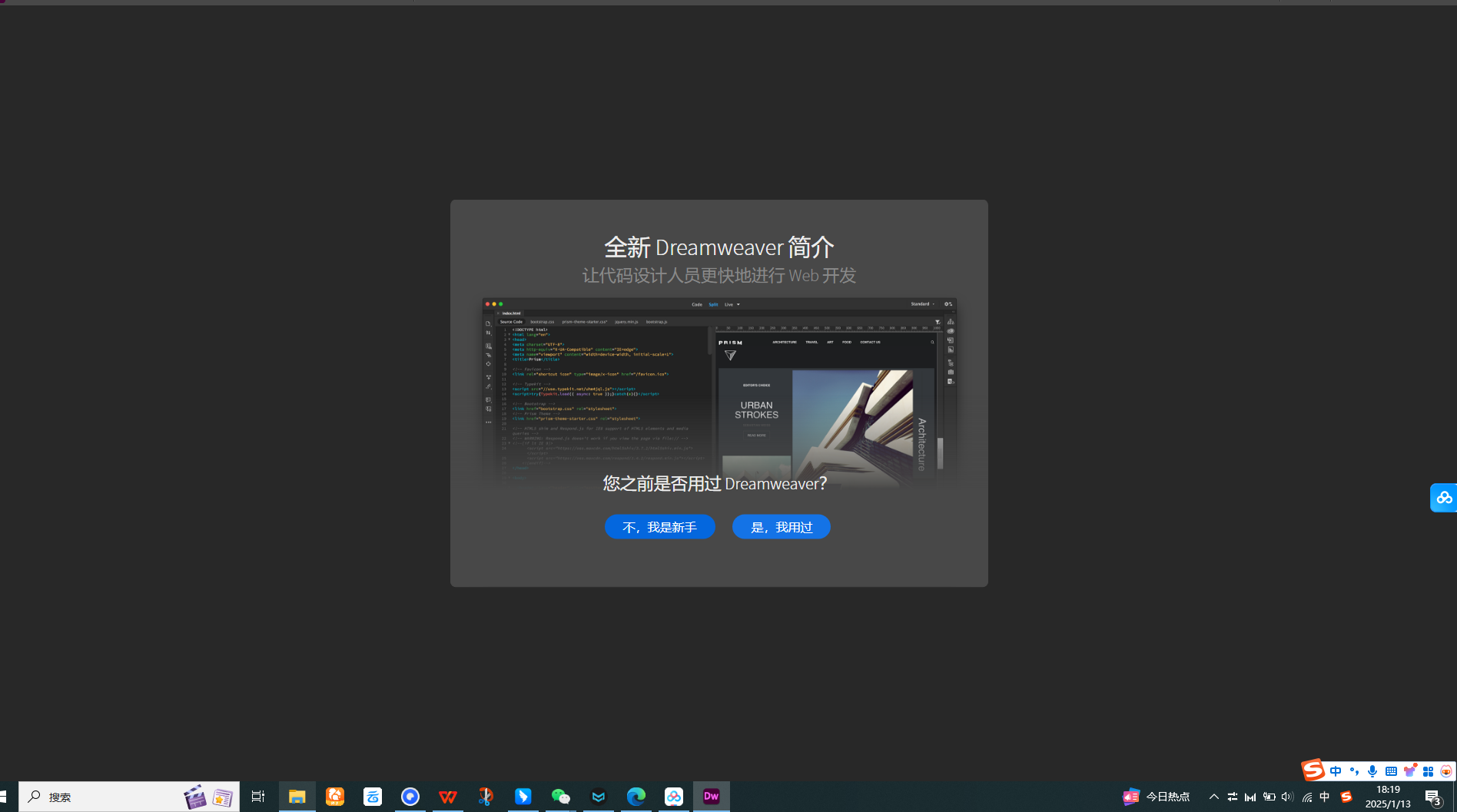Open the 今日热点 news widget

coord(1157,797)
